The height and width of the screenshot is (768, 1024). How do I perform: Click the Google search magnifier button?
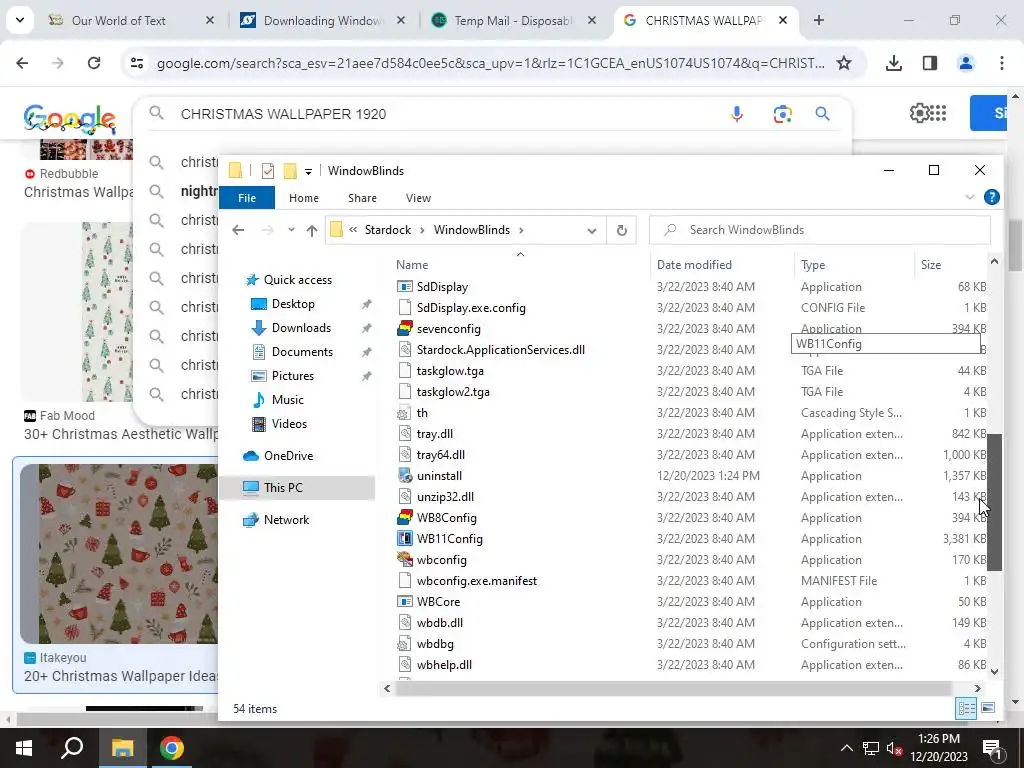point(822,114)
